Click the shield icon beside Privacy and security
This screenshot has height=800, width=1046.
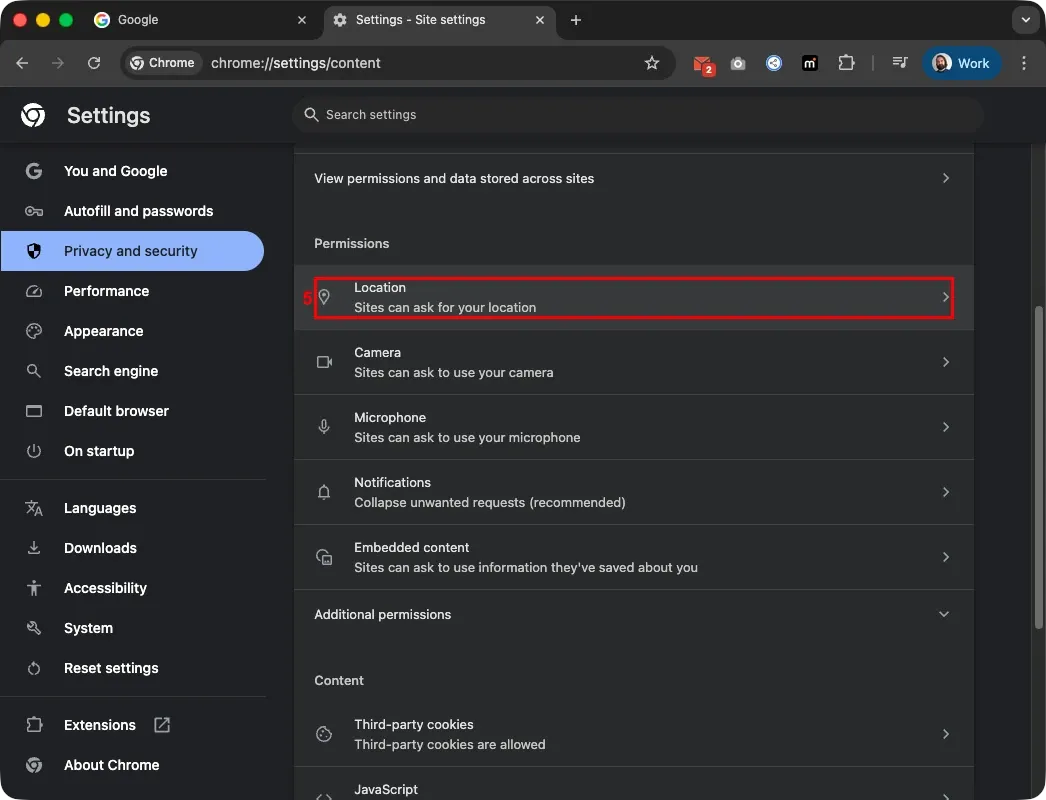click(x=34, y=251)
